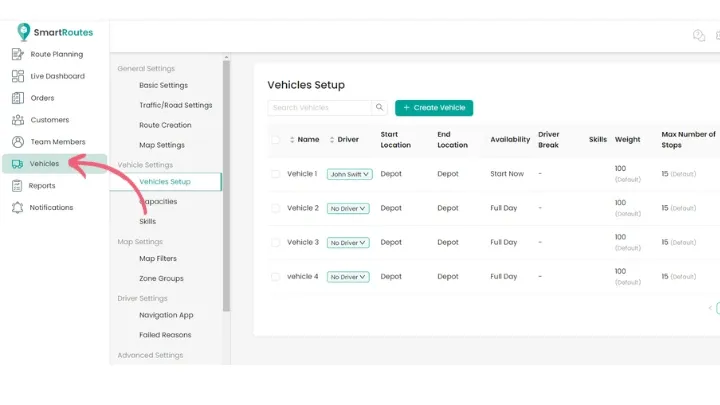Go to Zone Groups settings
The height and width of the screenshot is (405, 720).
[161, 279]
